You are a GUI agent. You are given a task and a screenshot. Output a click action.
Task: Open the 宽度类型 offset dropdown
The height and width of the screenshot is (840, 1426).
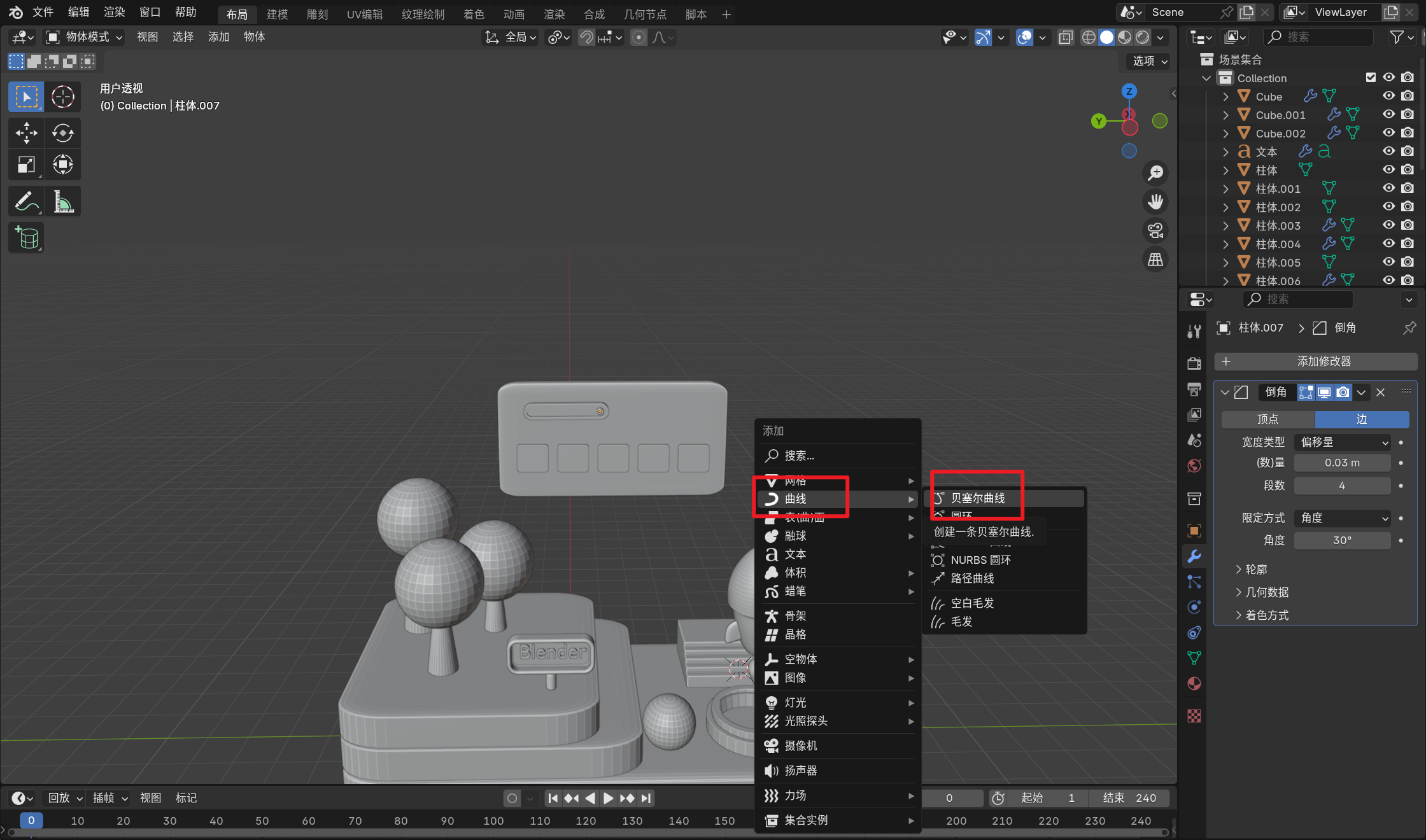1342,442
